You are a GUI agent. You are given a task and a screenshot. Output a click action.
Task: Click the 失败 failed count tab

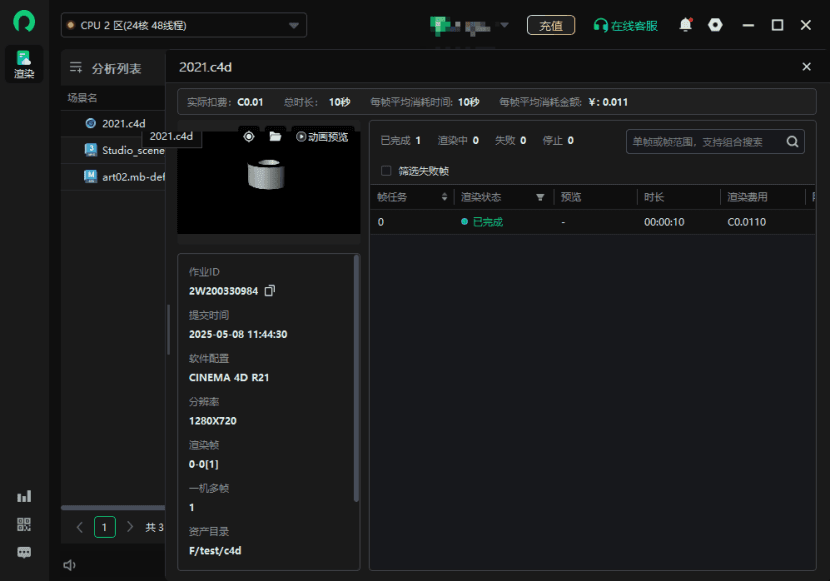tap(510, 140)
